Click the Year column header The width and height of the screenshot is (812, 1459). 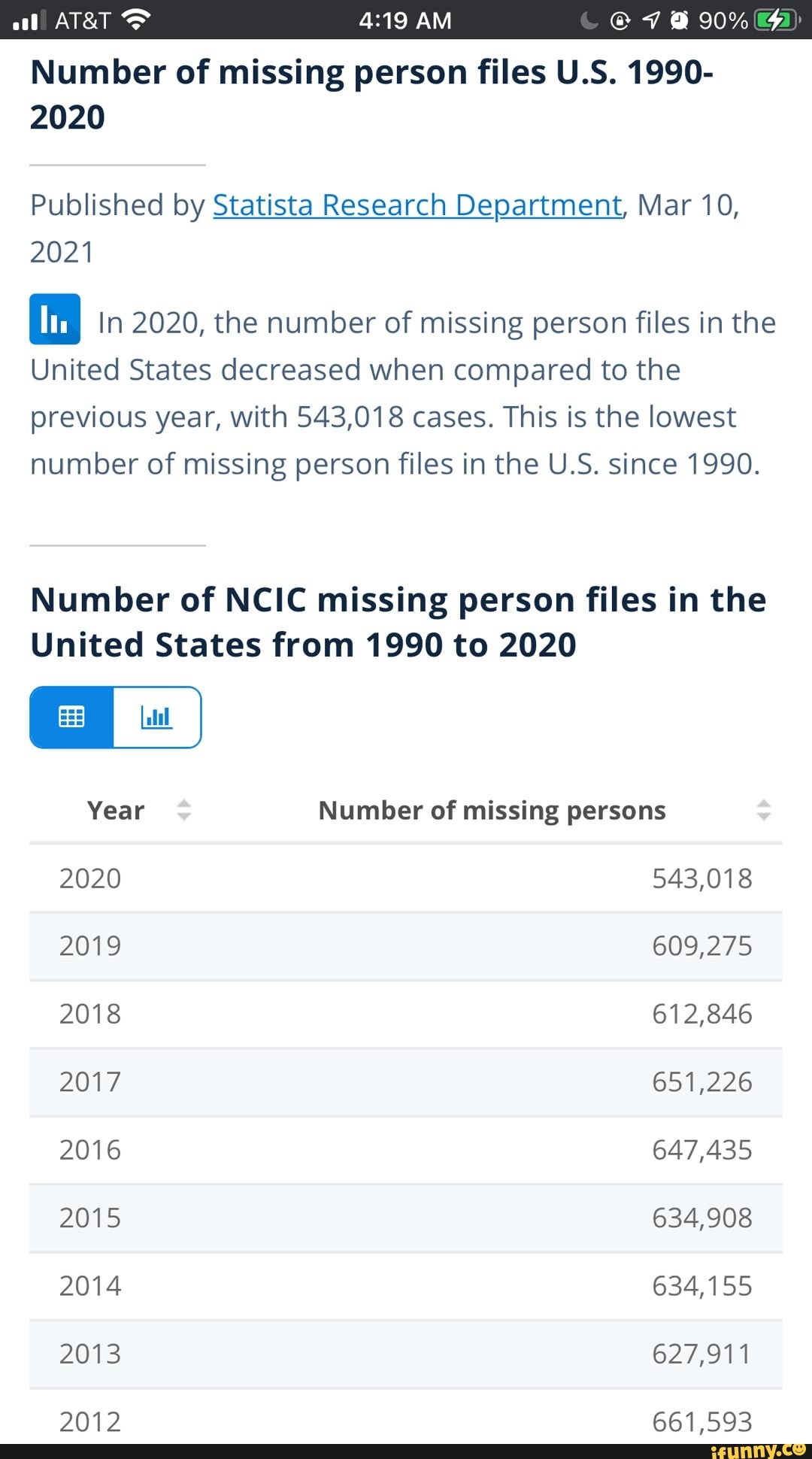pos(116,810)
